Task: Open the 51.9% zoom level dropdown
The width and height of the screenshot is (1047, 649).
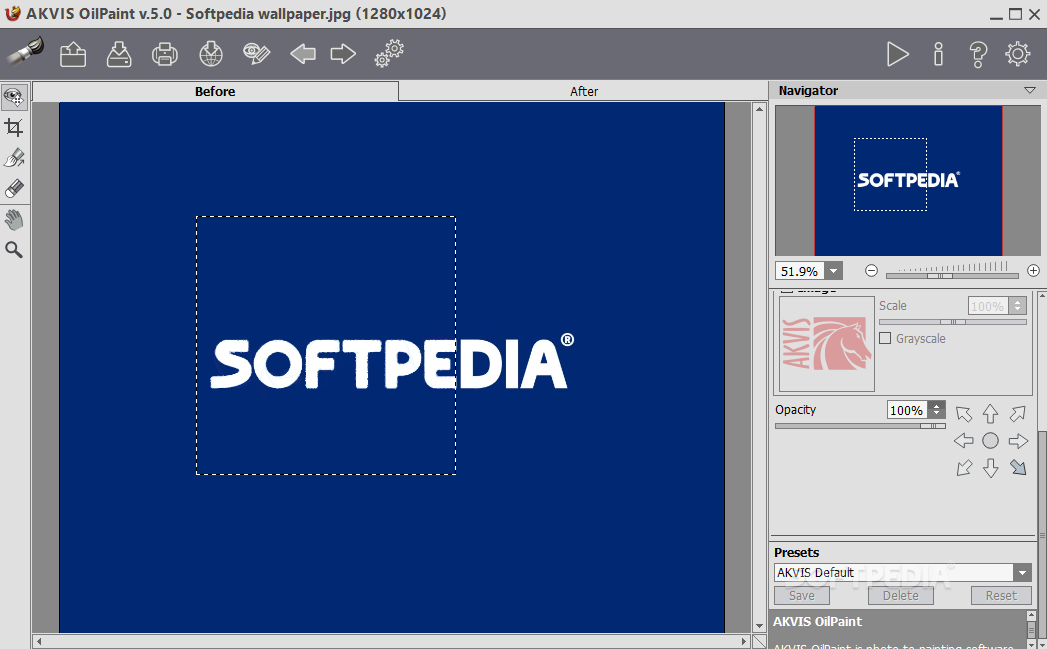Action: [833, 271]
